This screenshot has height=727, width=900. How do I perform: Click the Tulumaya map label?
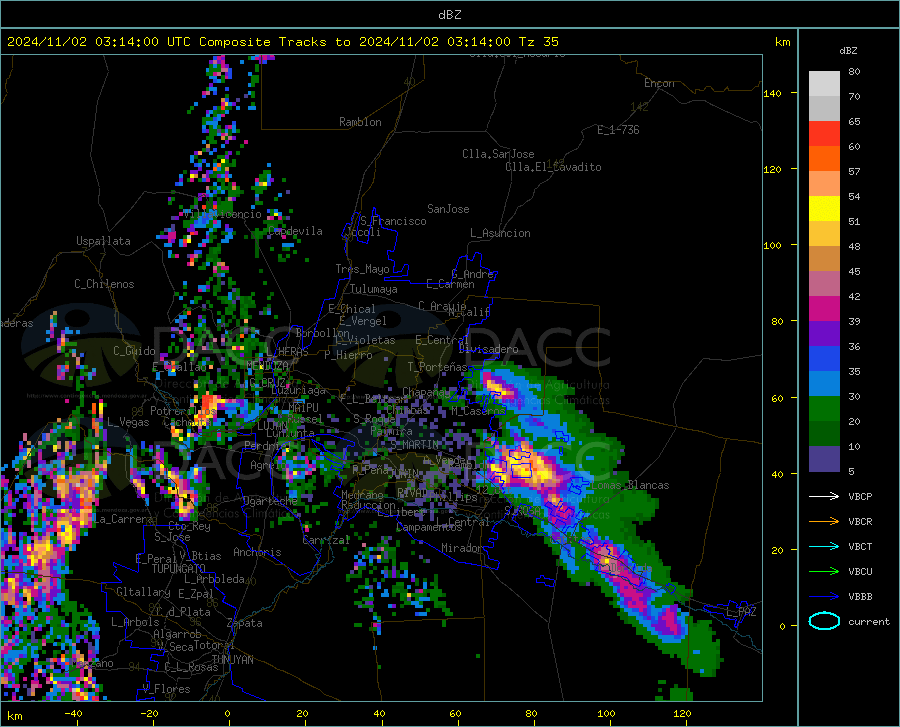pos(373,289)
